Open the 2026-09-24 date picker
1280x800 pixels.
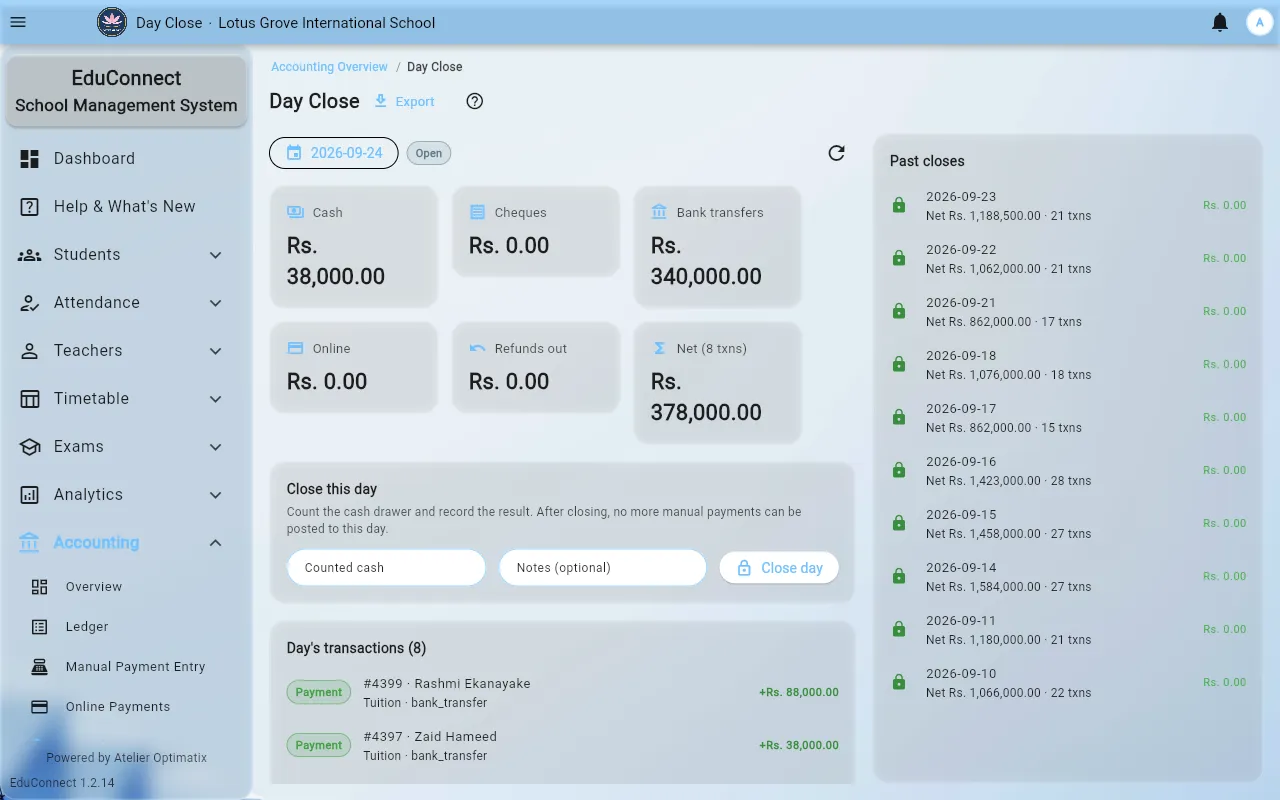pos(334,153)
